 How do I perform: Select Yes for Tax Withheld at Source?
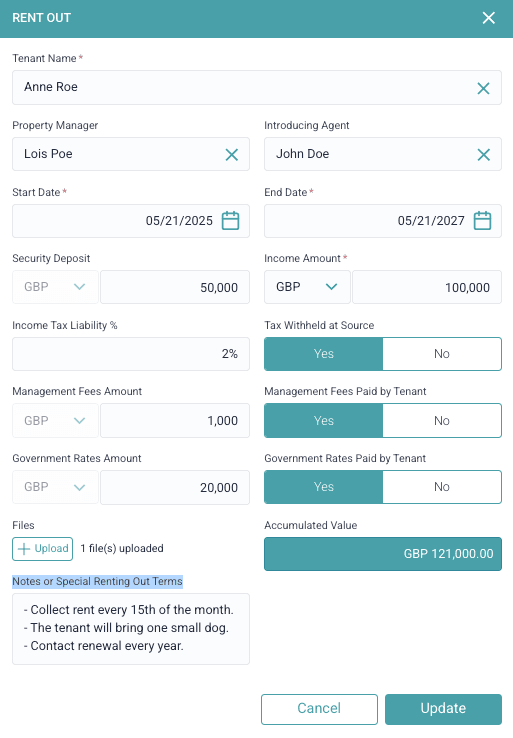pyautogui.click(x=324, y=354)
